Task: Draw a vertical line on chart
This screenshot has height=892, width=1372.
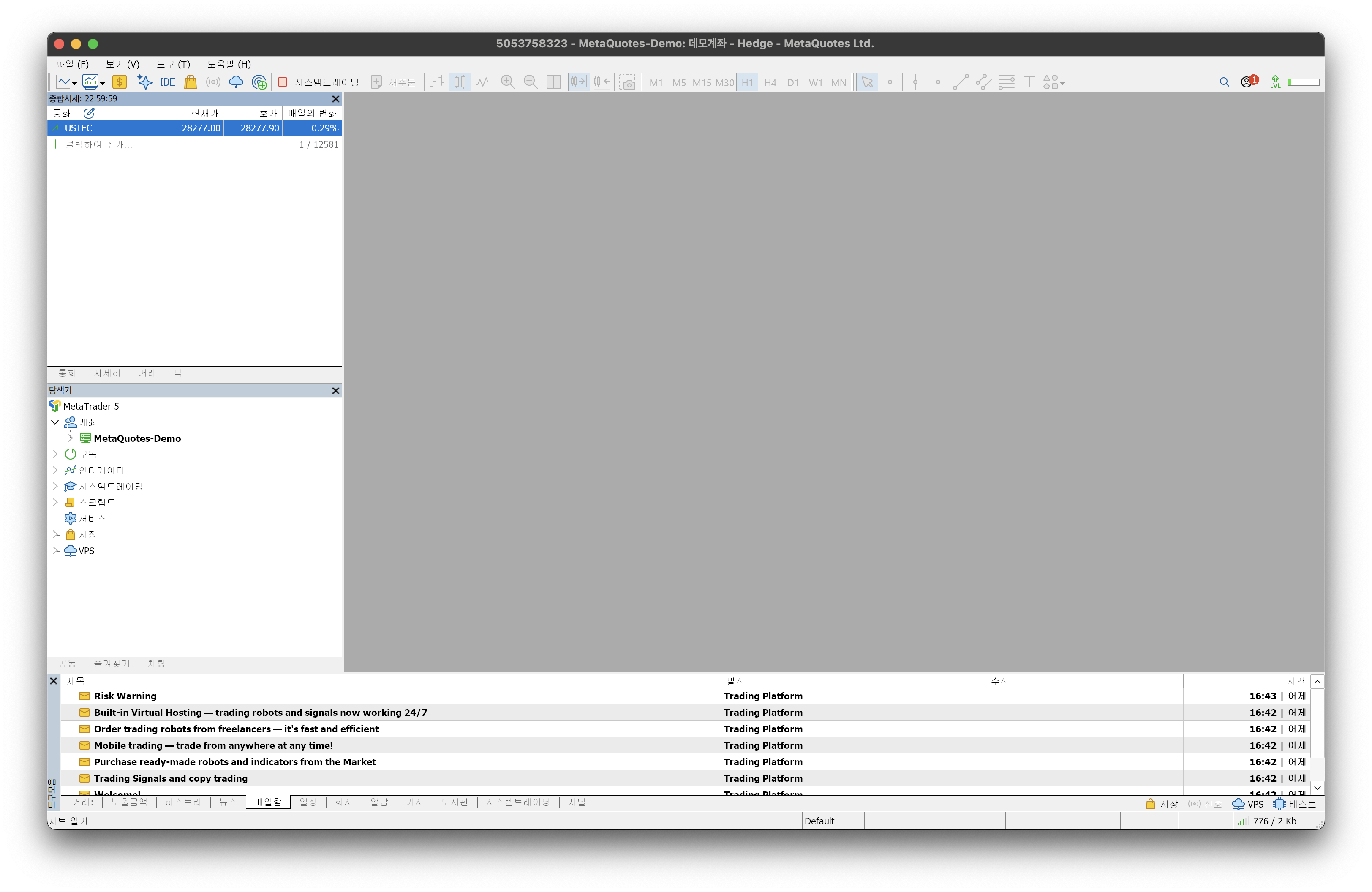Action: click(x=915, y=82)
